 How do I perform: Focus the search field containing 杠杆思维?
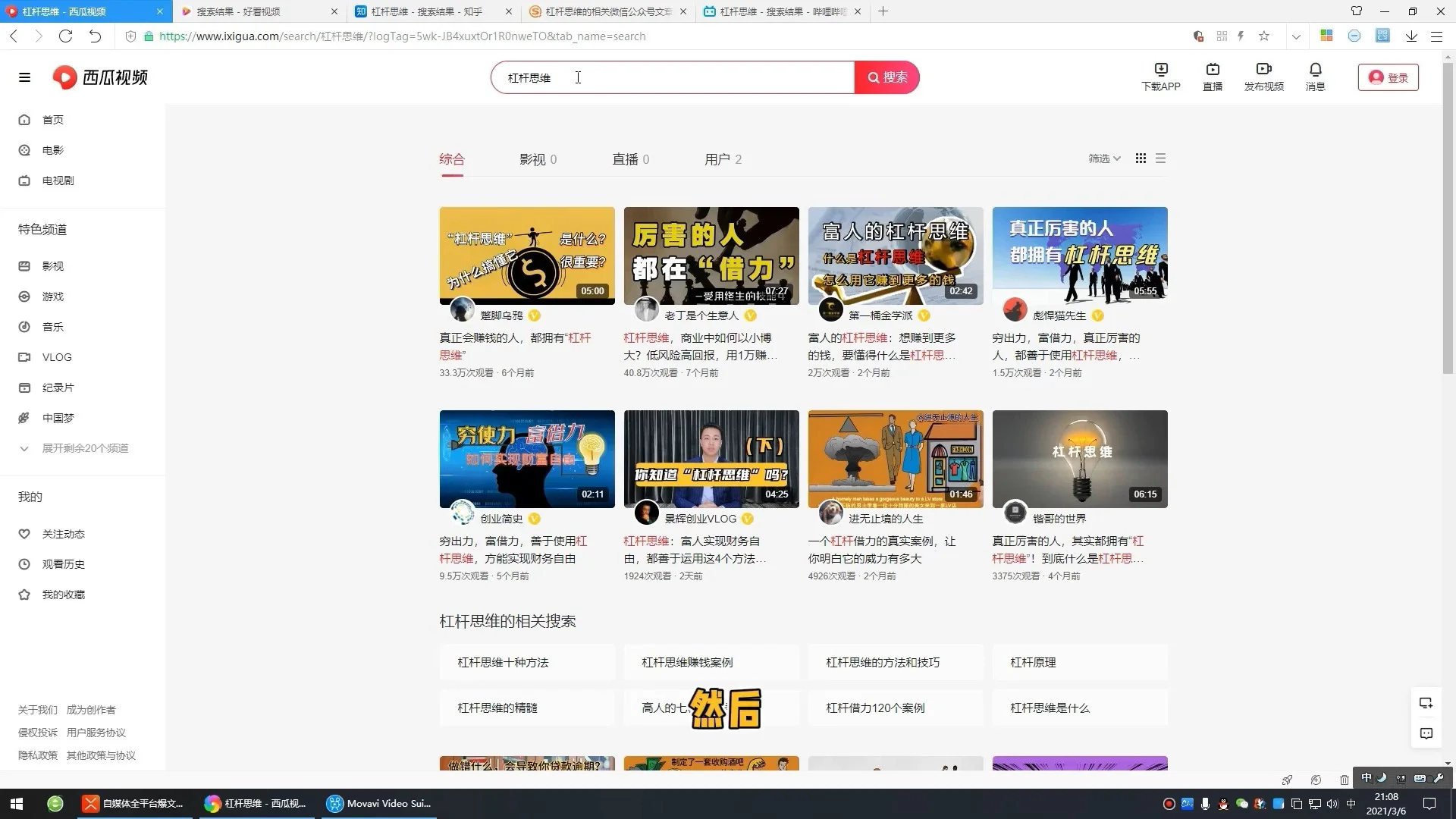[x=672, y=77]
